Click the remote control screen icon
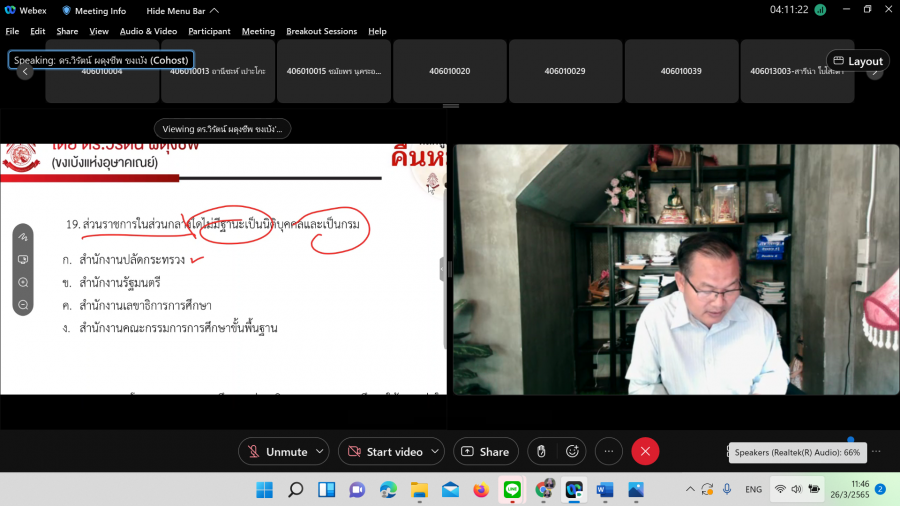Image resolution: width=900 pixels, height=506 pixels. tap(23, 260)
